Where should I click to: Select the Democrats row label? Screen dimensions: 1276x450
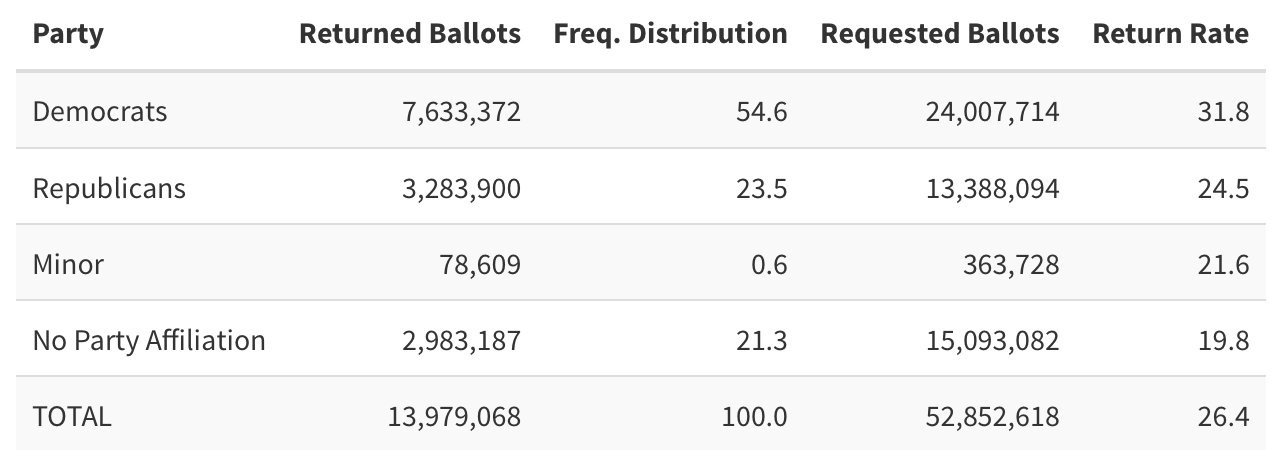[x=100, y=111]
